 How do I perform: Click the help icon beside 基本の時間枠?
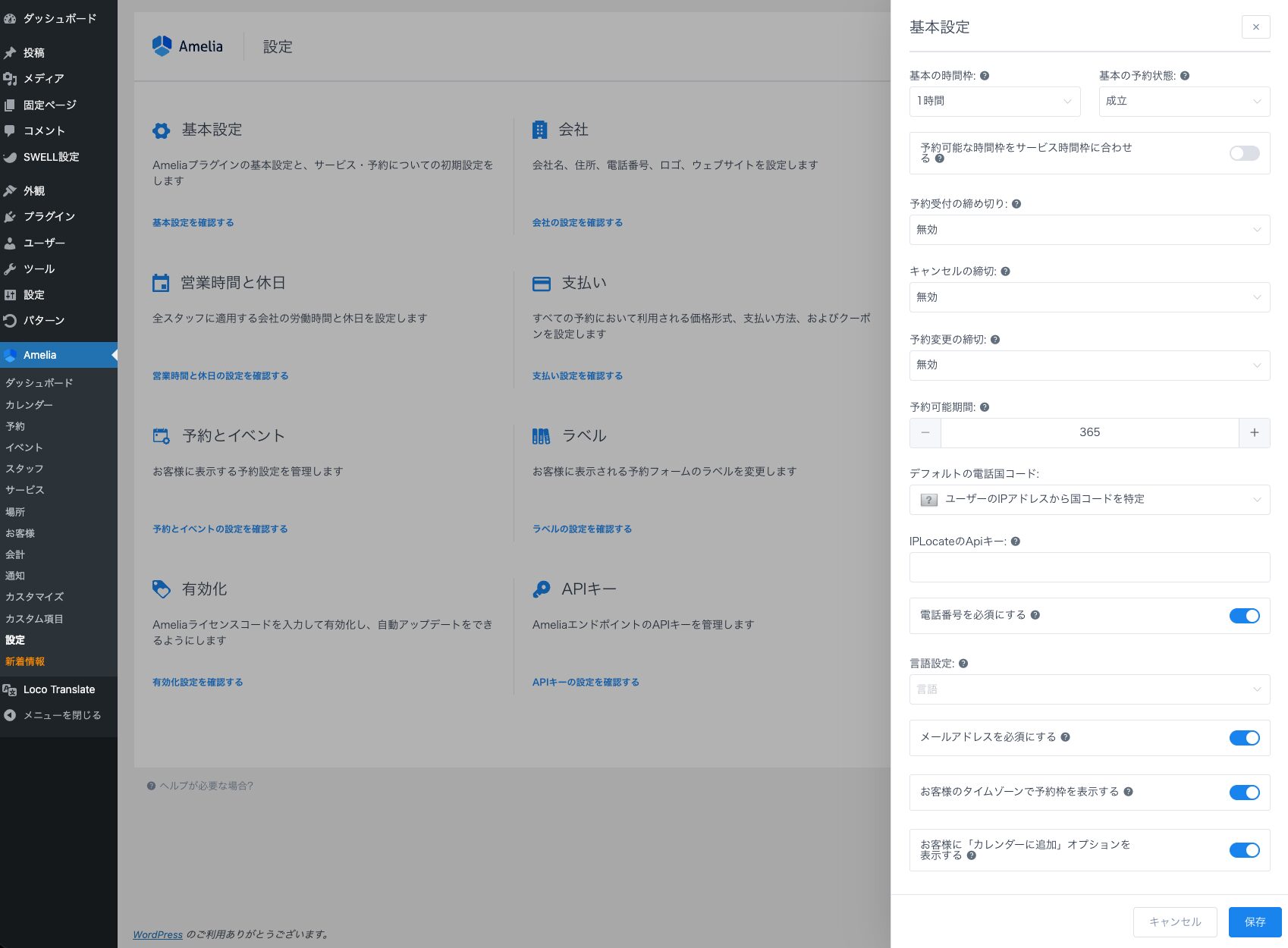click(x=985, y=76)
